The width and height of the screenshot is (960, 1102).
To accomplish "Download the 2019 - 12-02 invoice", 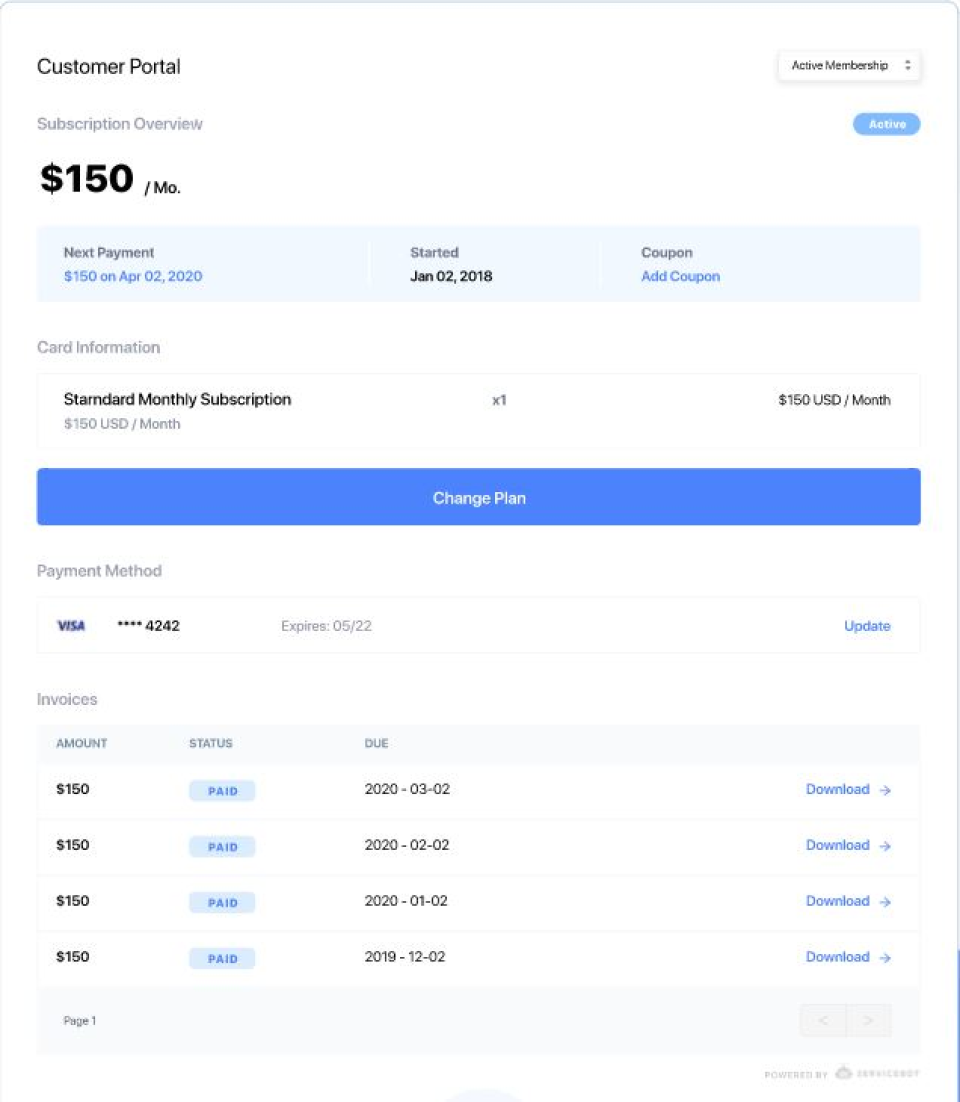I will point(838,958).
